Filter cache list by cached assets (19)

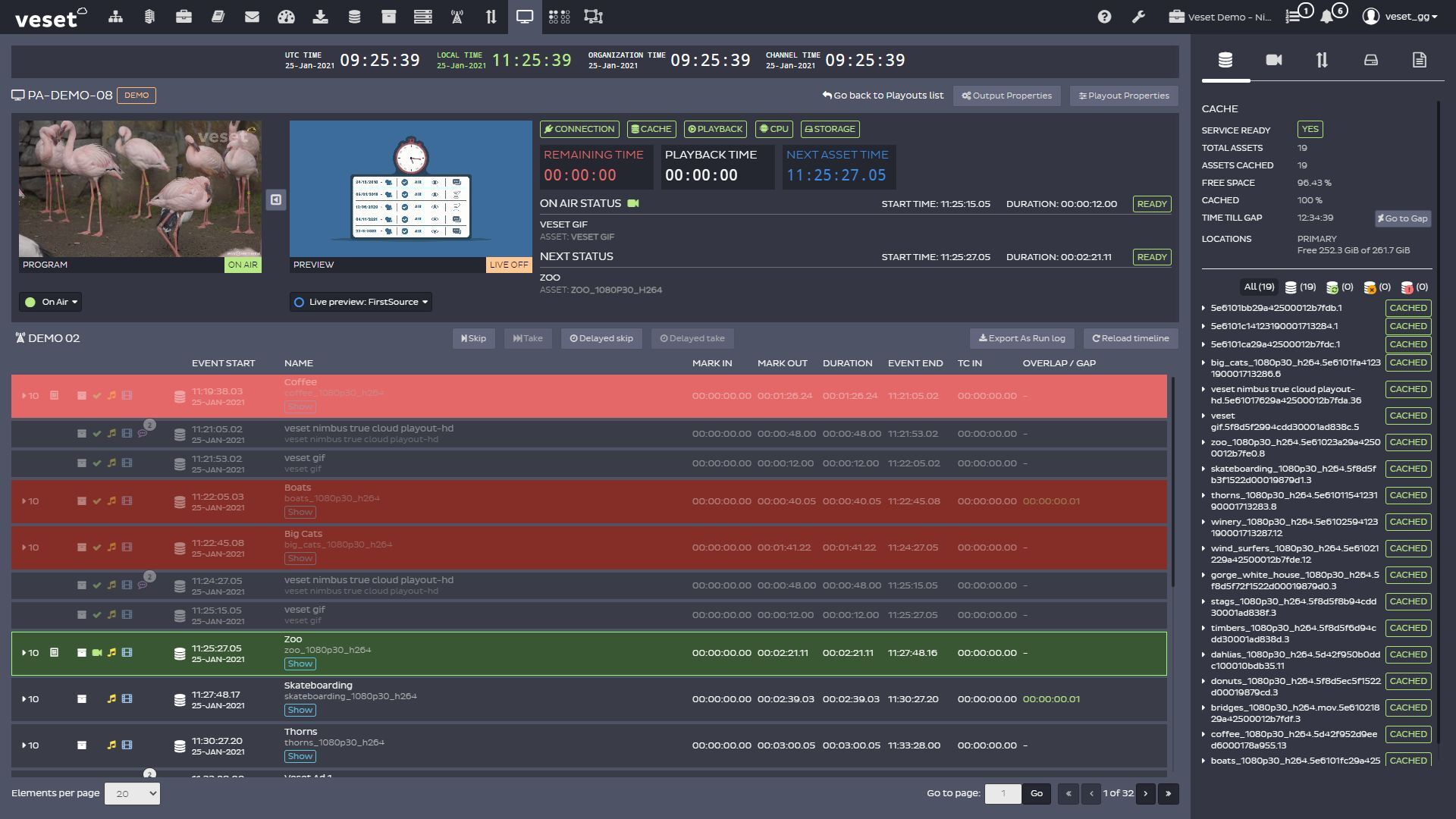(1301, 287)
